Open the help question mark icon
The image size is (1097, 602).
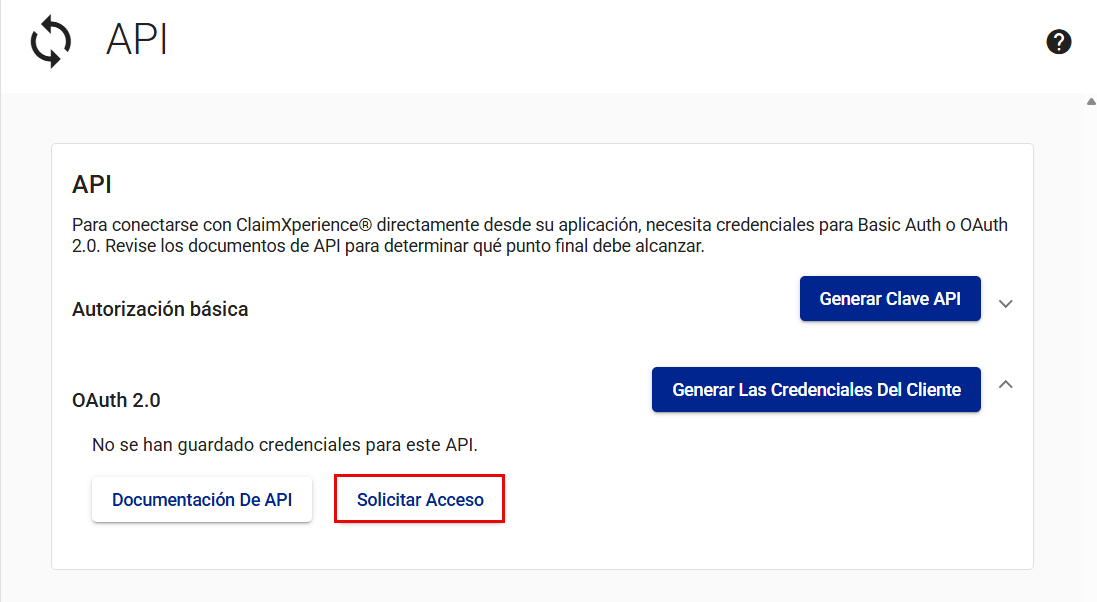(1059, 42)
